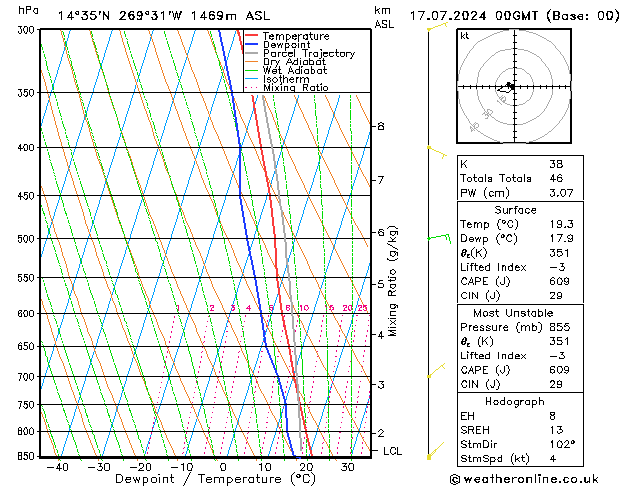Click the 'hPa' axis unit label
Screen dimensions: 629x486
[28, 10]
